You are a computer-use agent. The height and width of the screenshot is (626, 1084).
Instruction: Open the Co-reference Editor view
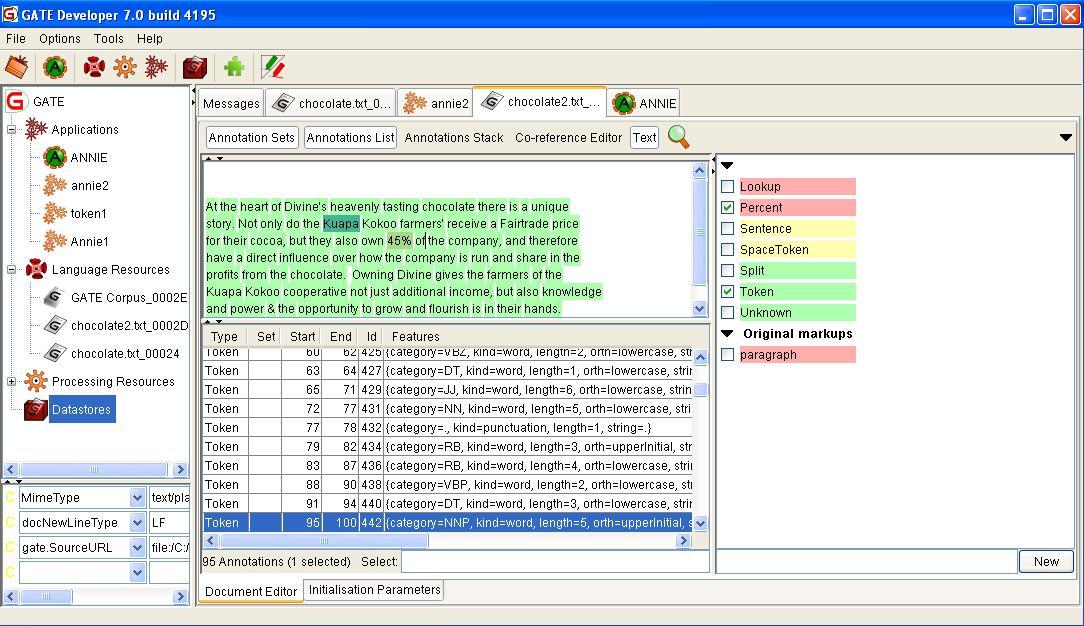coord(568,137)
